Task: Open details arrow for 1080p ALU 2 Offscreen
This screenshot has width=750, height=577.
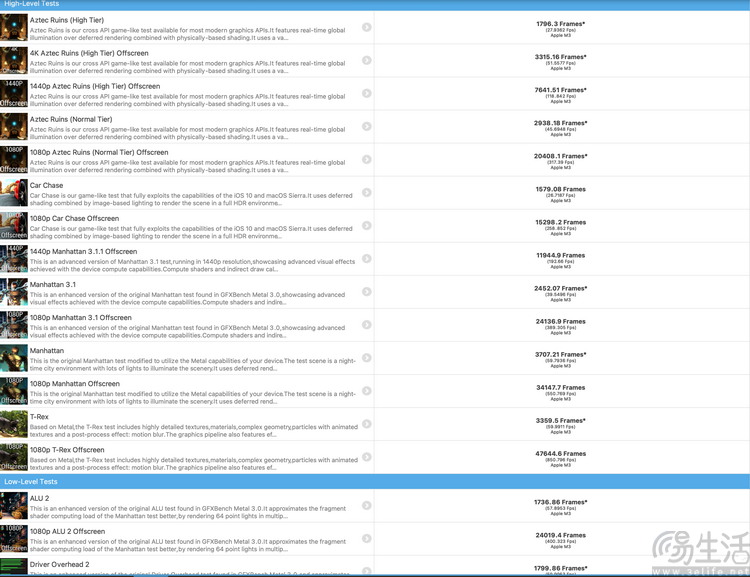Action: [x=367, y=538]
